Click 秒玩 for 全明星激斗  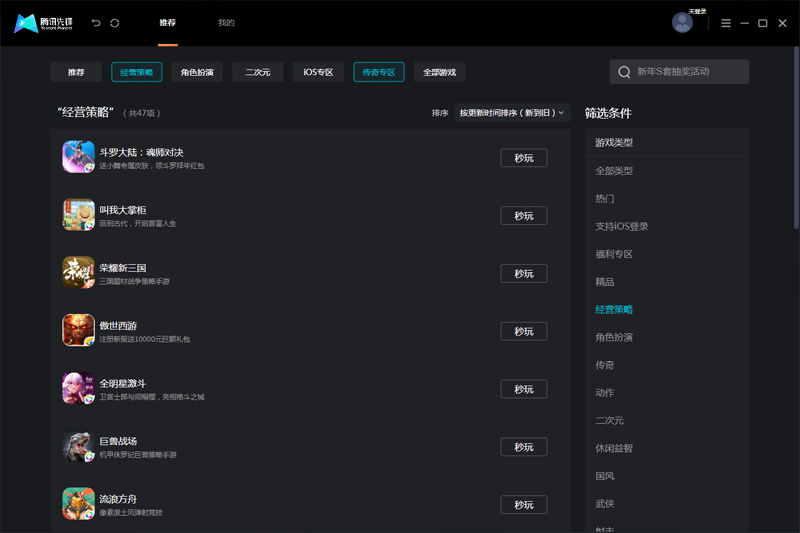tap(523, 389)
